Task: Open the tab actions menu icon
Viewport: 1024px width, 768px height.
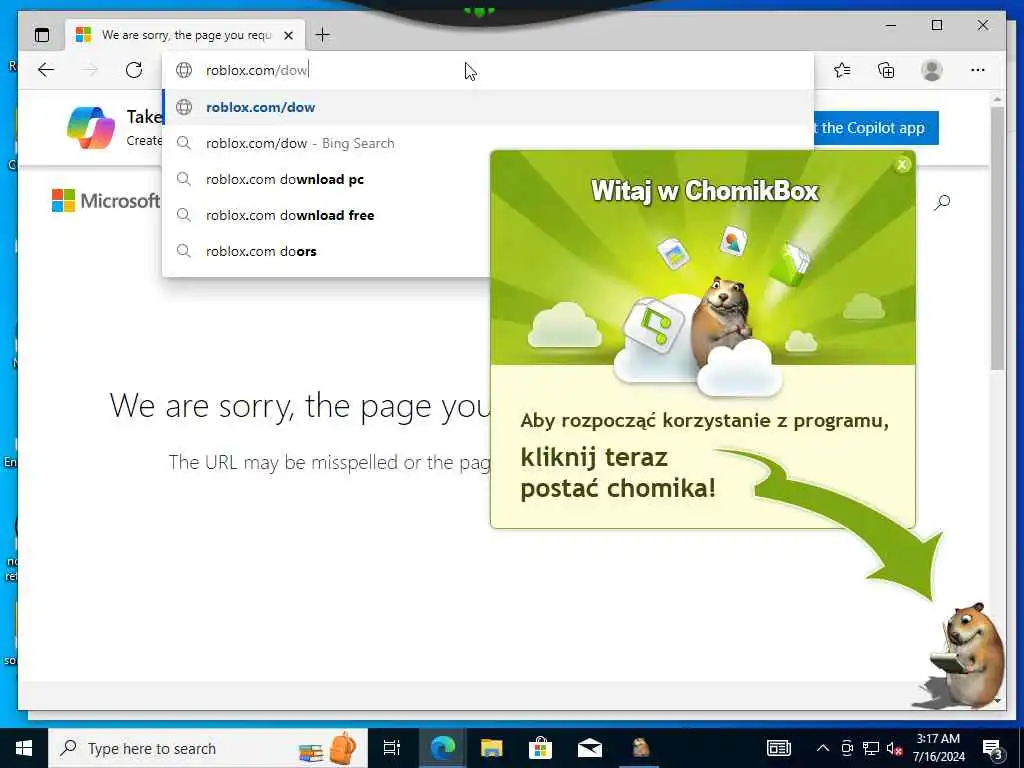Action: point(42,35)
